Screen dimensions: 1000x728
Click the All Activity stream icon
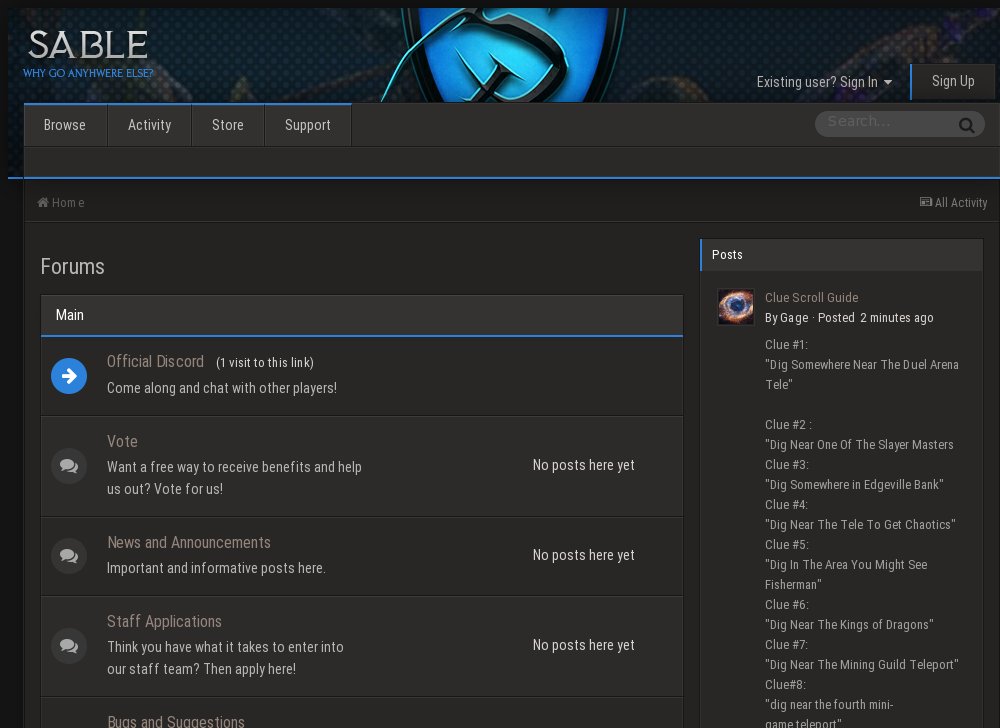coord(925,202)
